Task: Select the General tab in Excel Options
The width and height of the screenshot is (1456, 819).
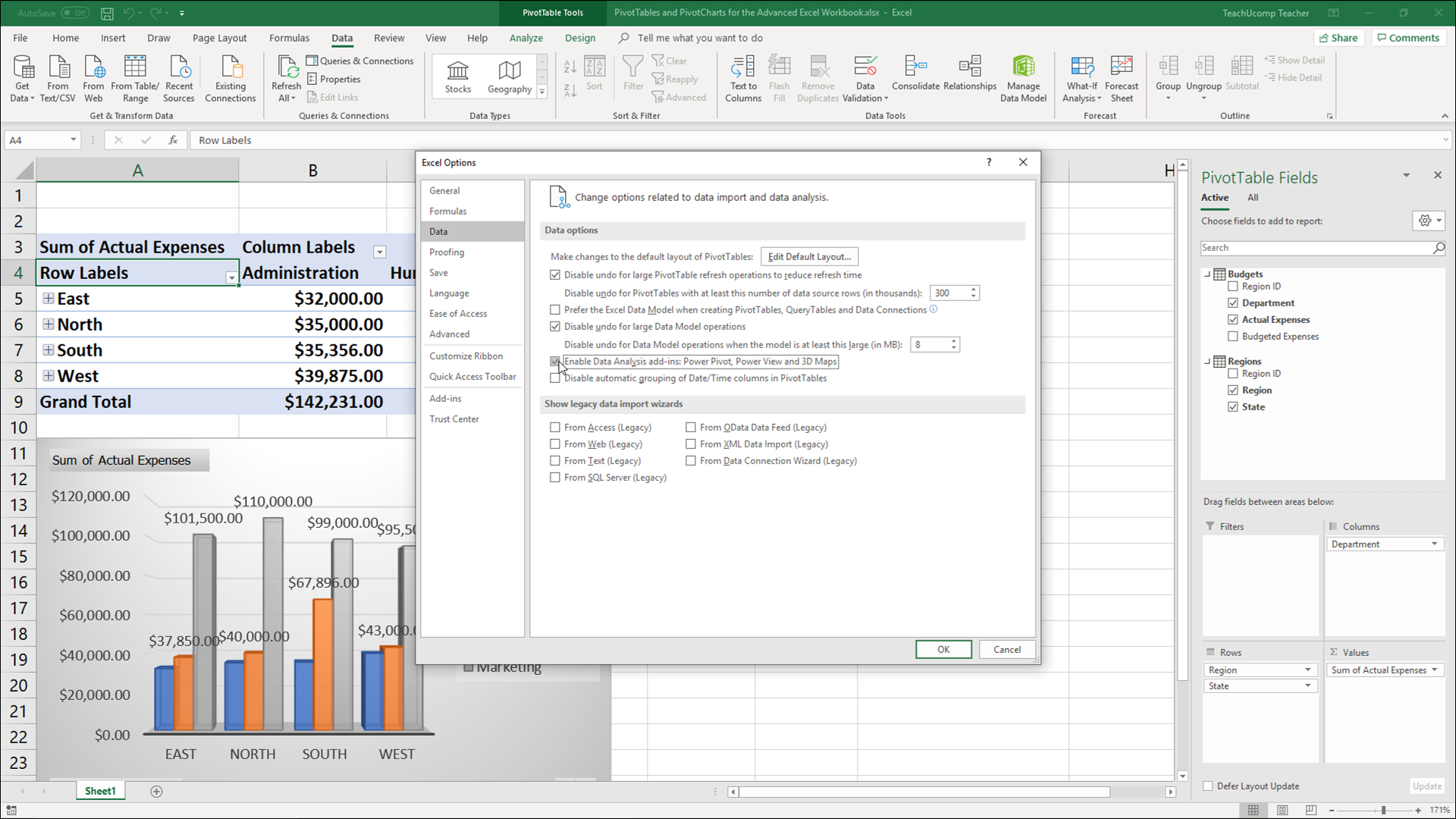Action: (444, 190)
